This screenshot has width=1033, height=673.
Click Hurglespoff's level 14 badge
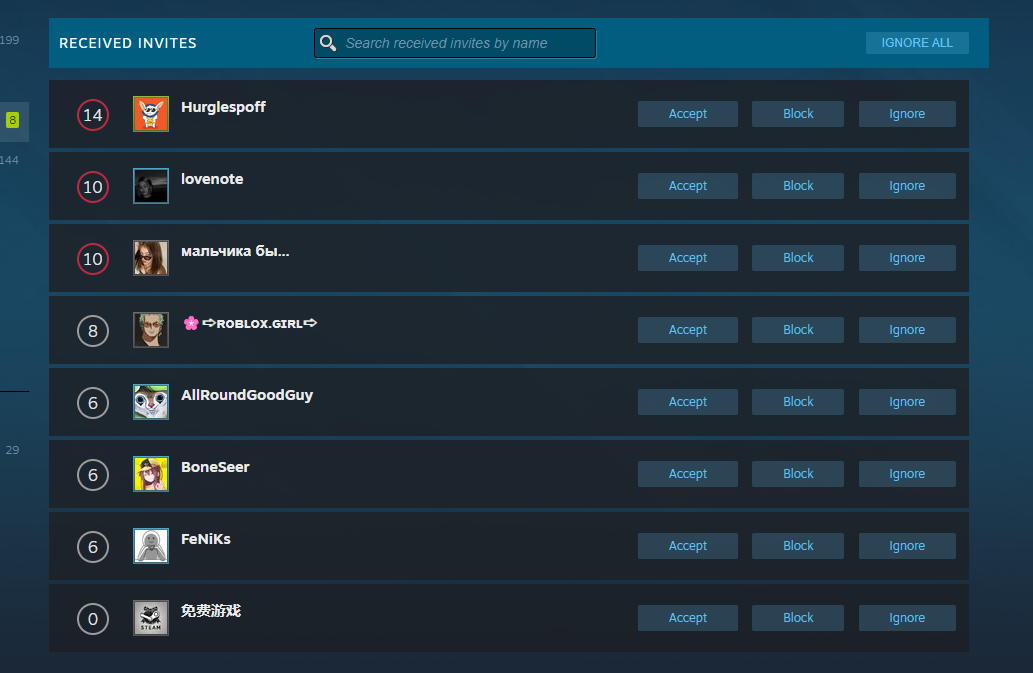coord(93,115)
